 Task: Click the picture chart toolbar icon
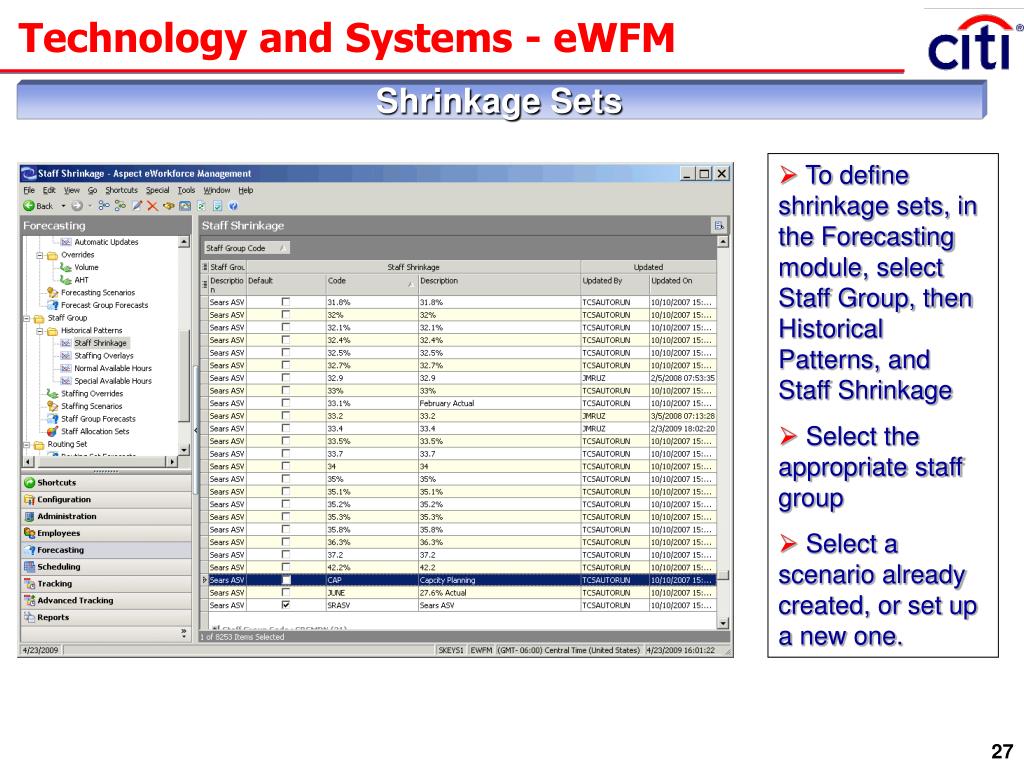coord(185,206)
